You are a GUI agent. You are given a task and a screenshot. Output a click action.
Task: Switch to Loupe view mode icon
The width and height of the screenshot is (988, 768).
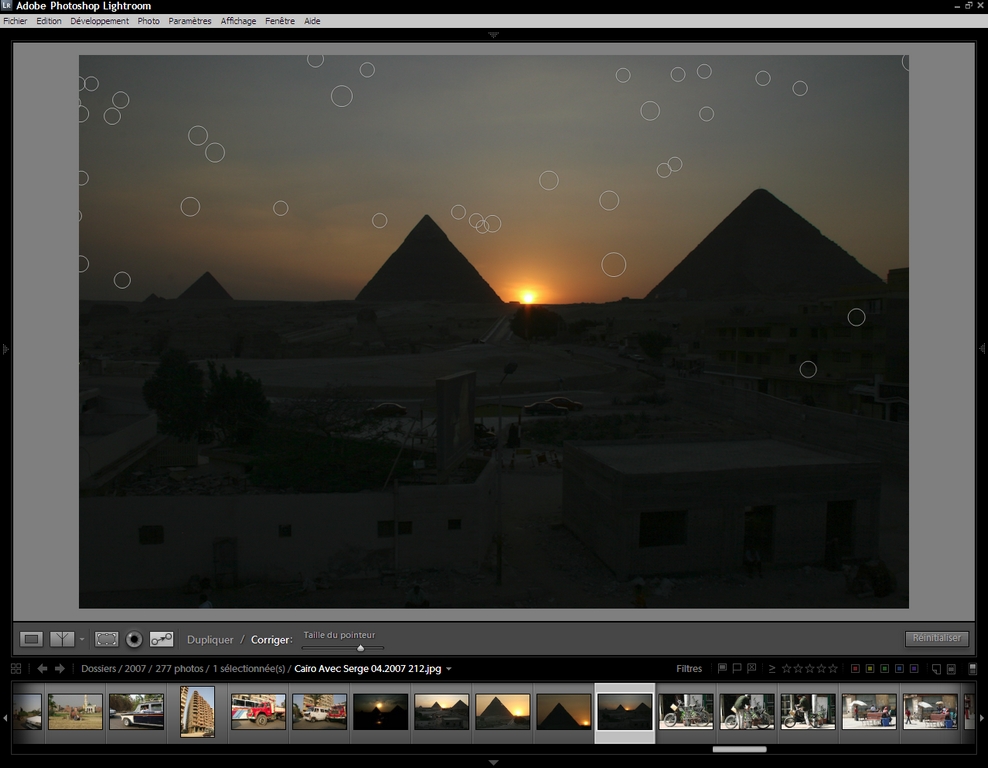tap(31, 639)
